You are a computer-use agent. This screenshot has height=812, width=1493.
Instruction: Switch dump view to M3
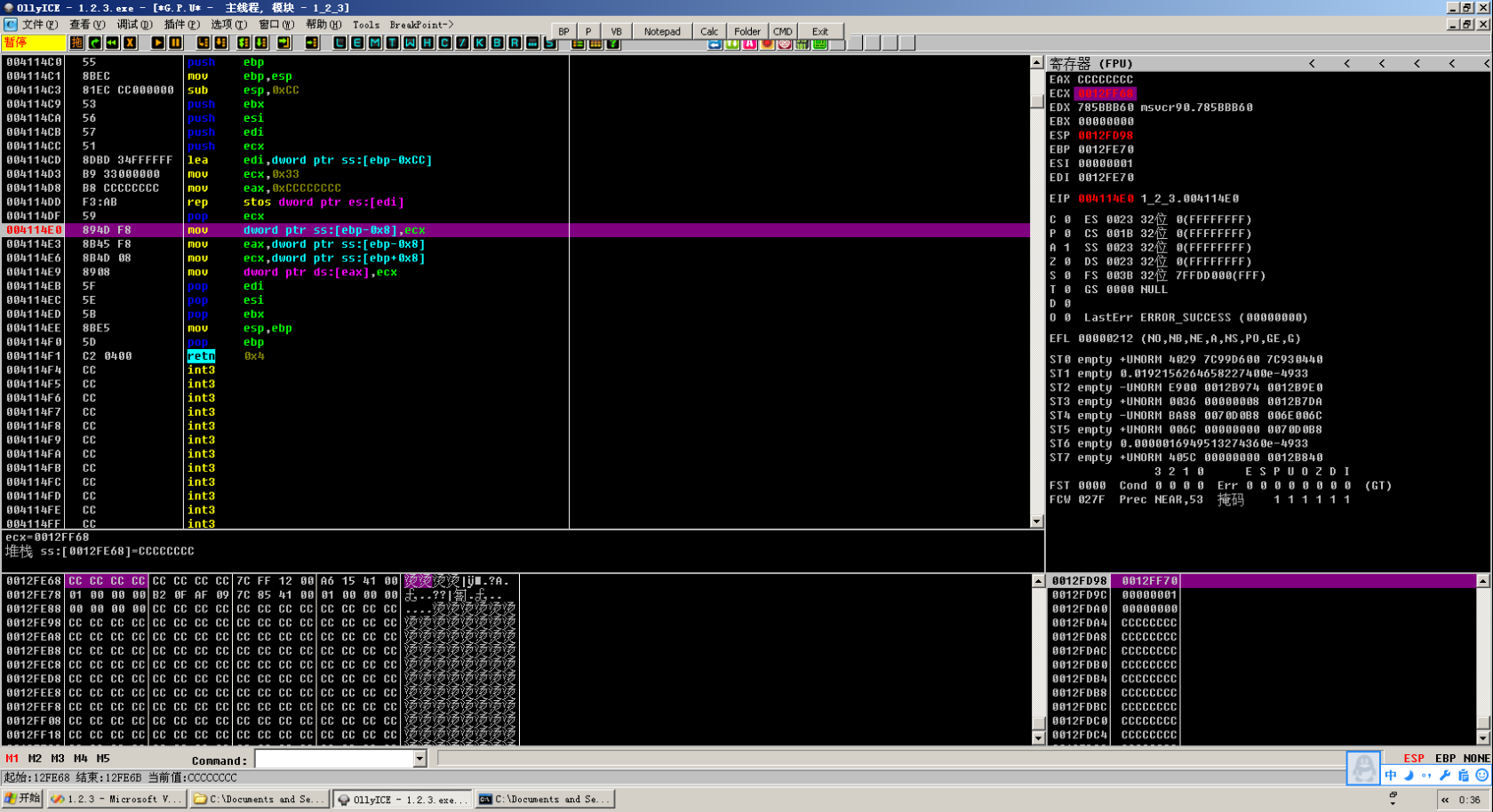pos(58,758)
